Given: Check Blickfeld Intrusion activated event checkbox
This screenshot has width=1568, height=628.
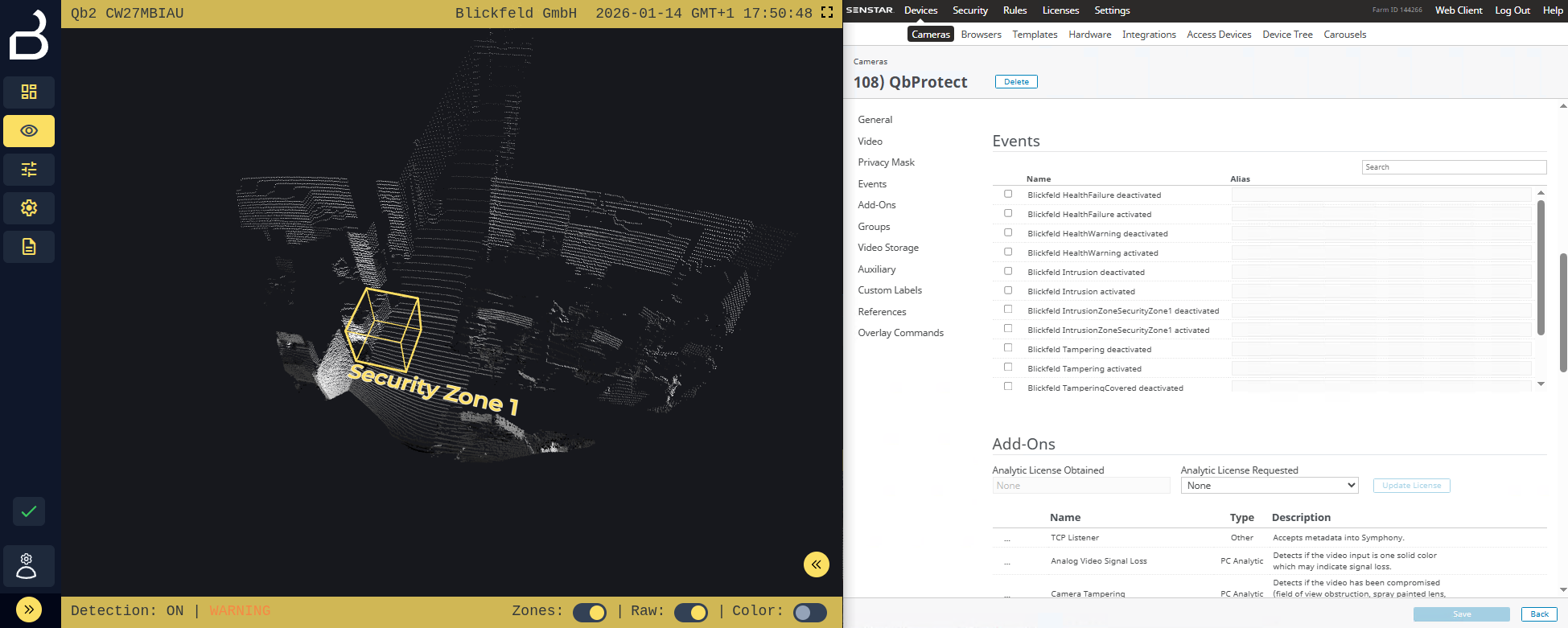Looking at the screenshot, I should tap(1008, 290).
